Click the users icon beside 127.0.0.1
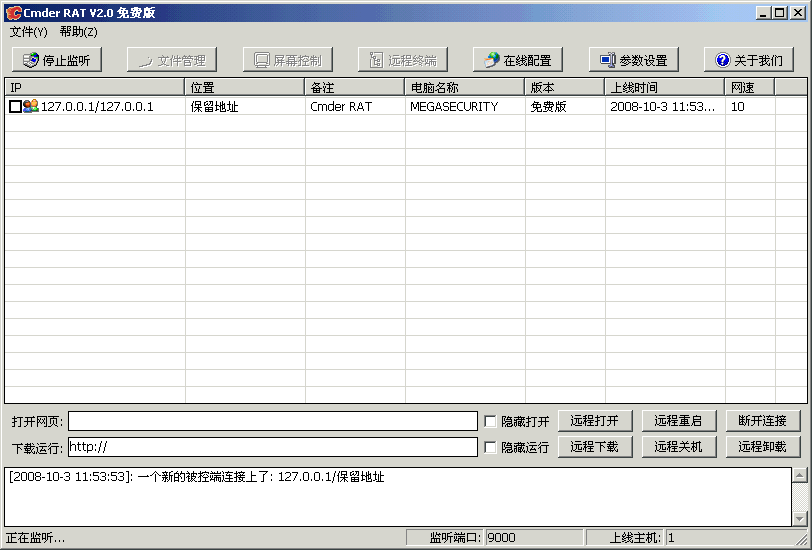The image size is (812, 550). 30,106
